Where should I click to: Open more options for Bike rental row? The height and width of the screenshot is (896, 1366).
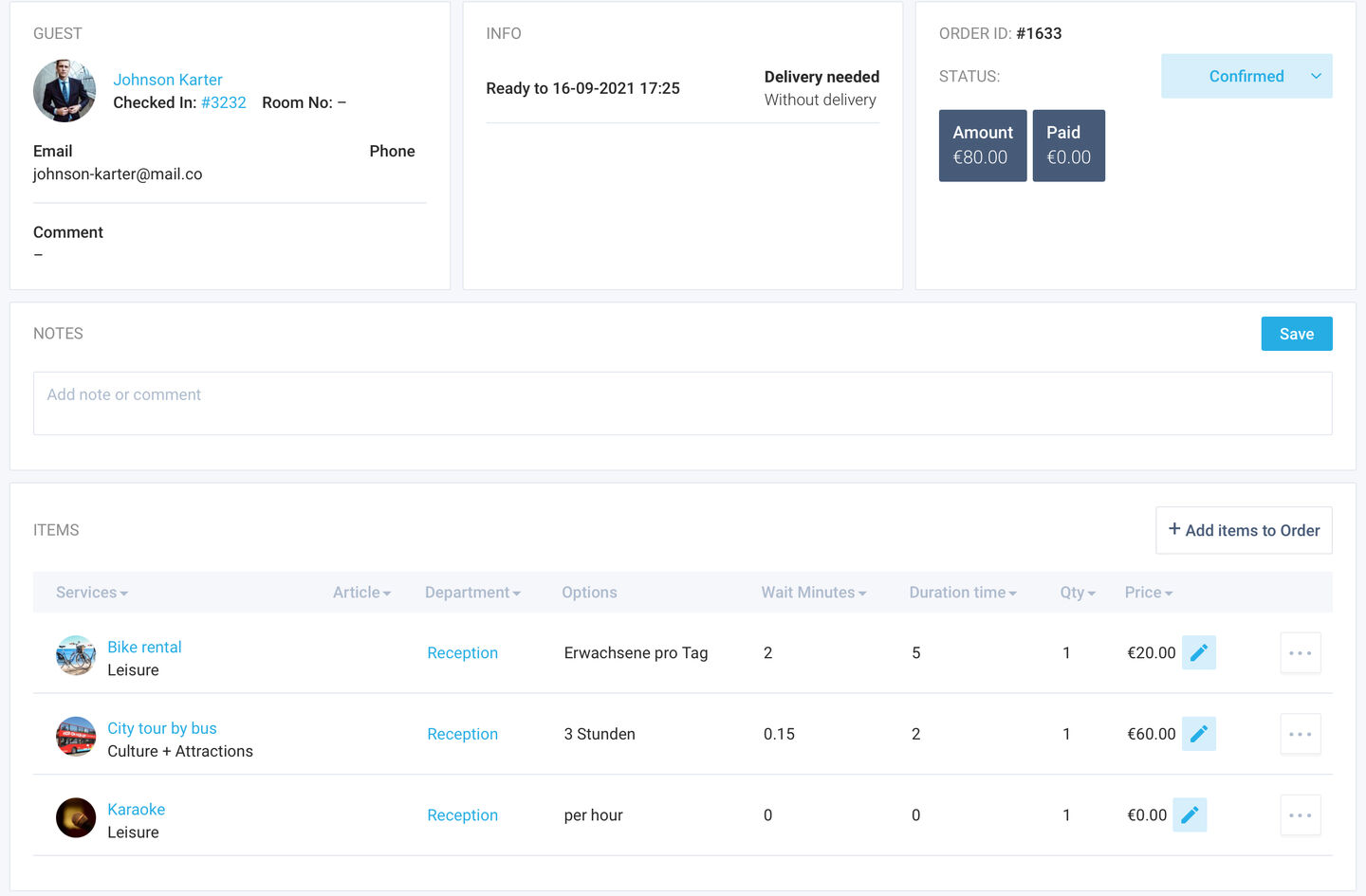(1301, 652)
